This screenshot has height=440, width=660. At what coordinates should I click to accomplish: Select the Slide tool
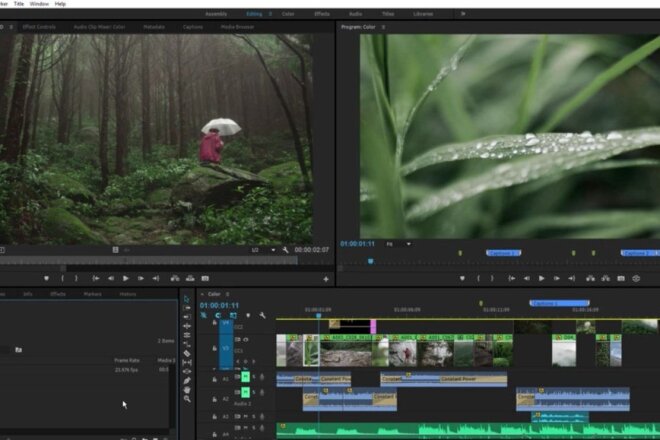pos(187,371)
